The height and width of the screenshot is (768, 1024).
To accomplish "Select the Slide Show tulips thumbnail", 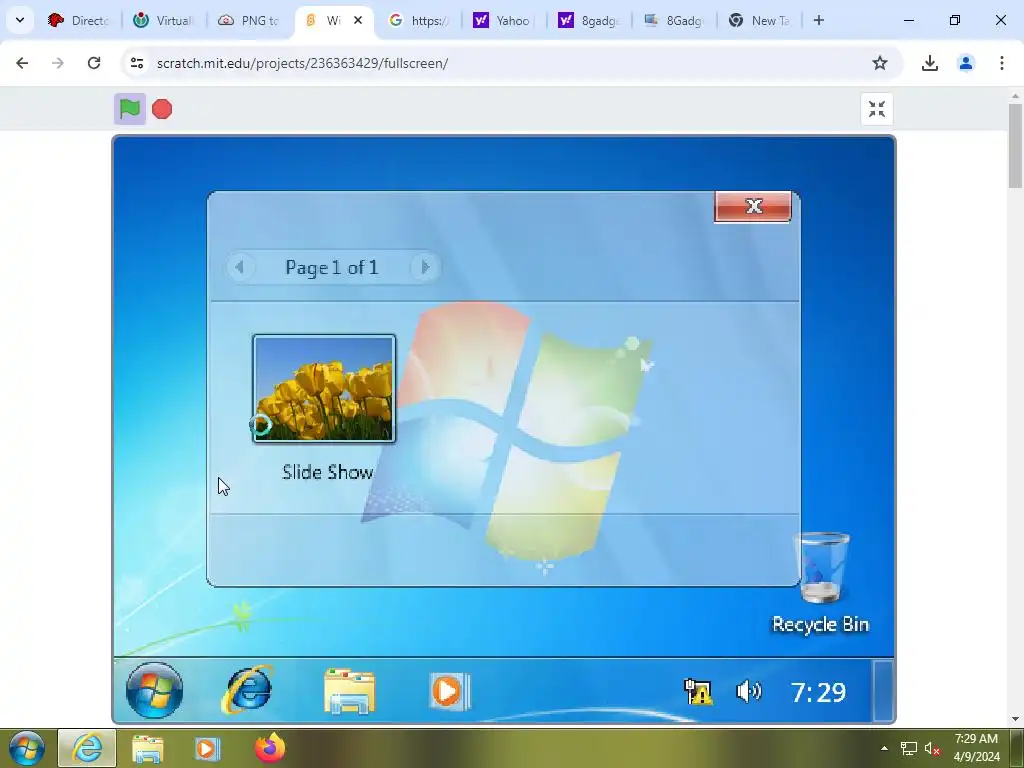I will pos(324,389).
